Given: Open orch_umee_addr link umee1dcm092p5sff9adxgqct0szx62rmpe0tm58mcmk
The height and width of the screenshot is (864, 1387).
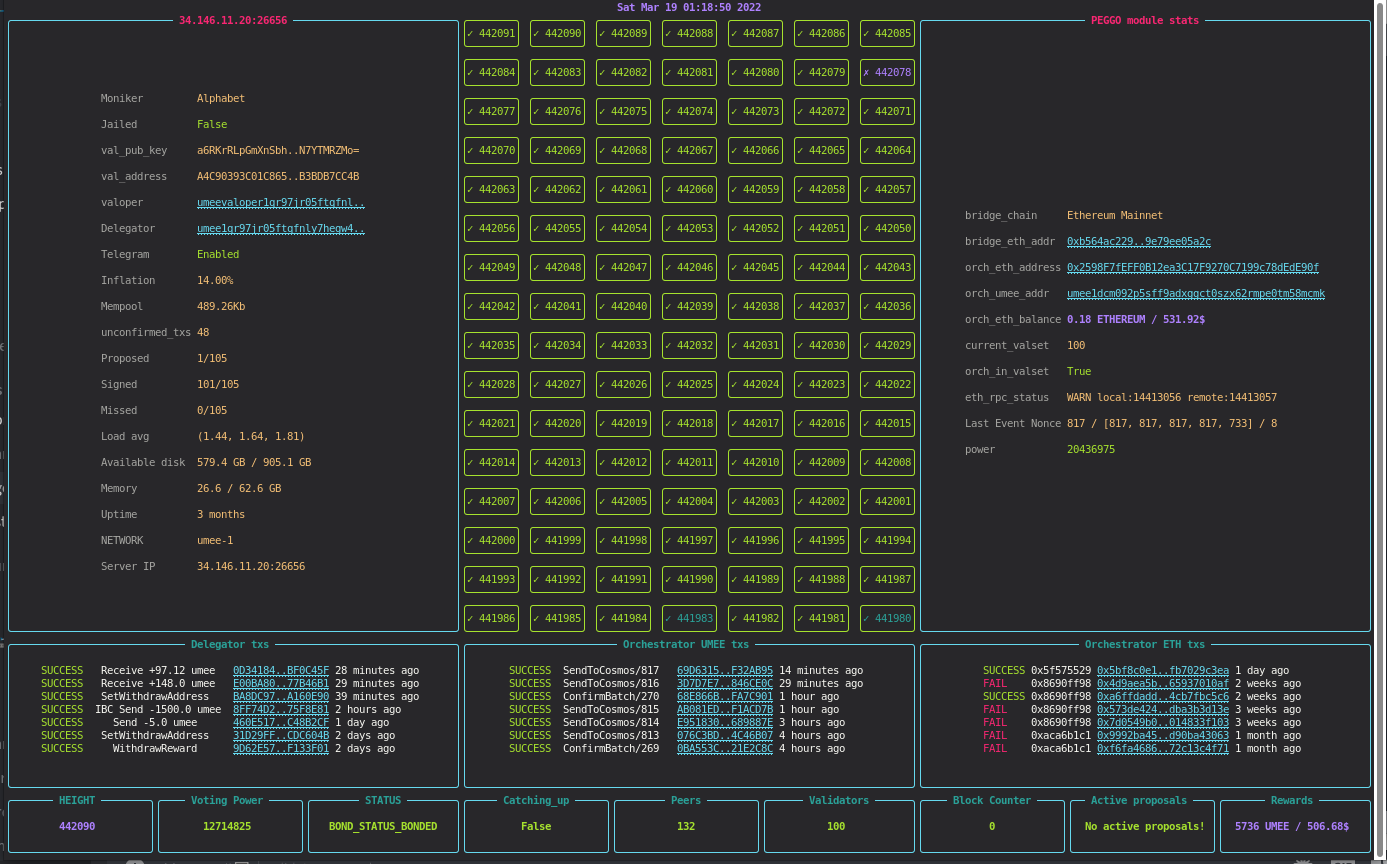Looking at the screenshot, I should click(1196, 294).
